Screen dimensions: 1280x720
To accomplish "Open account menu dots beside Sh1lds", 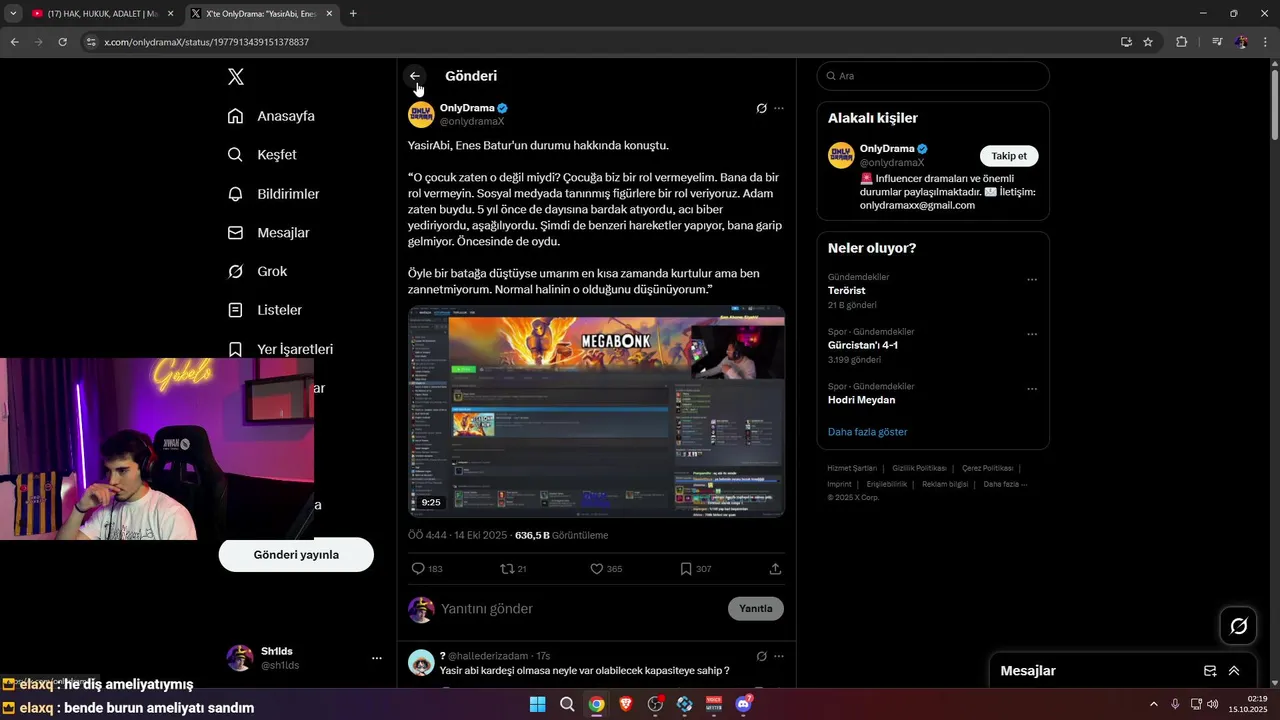I will click(377, 658).
